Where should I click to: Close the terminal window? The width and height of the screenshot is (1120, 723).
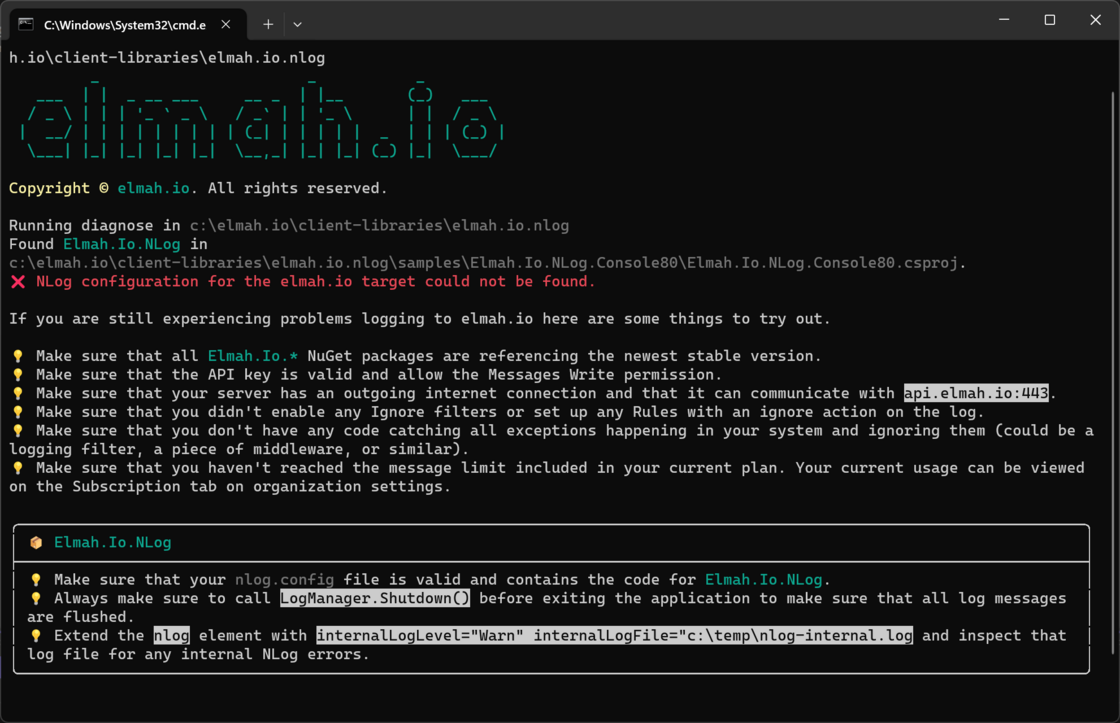click(1095, 20)
